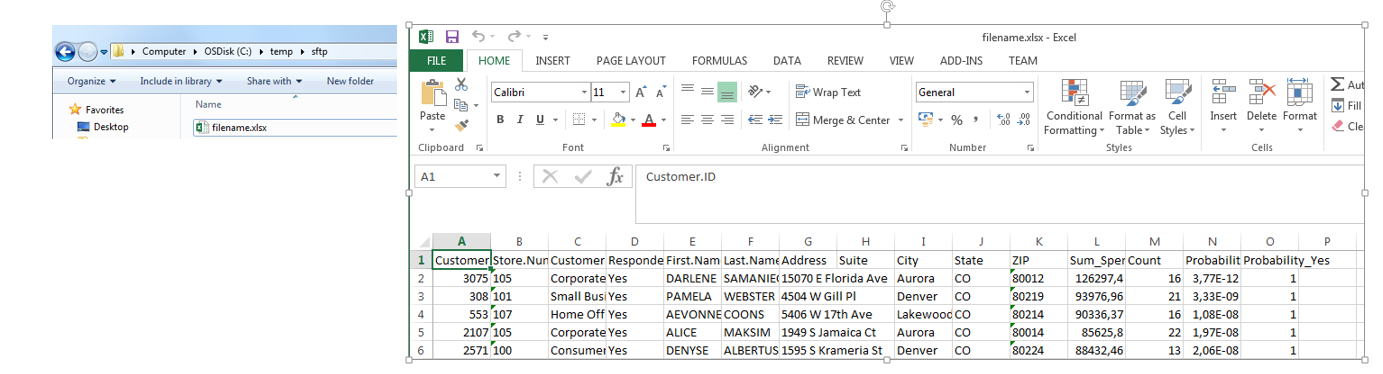Switch to the DATA ribbon tab
Image resolution: width=1383 pixels, height=374 pixels.
point(787,61)
